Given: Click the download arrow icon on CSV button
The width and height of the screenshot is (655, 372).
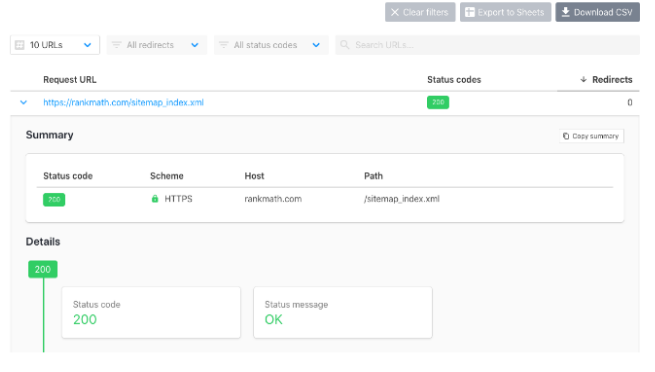Looking at the screenshot, I should coord(565,12).
